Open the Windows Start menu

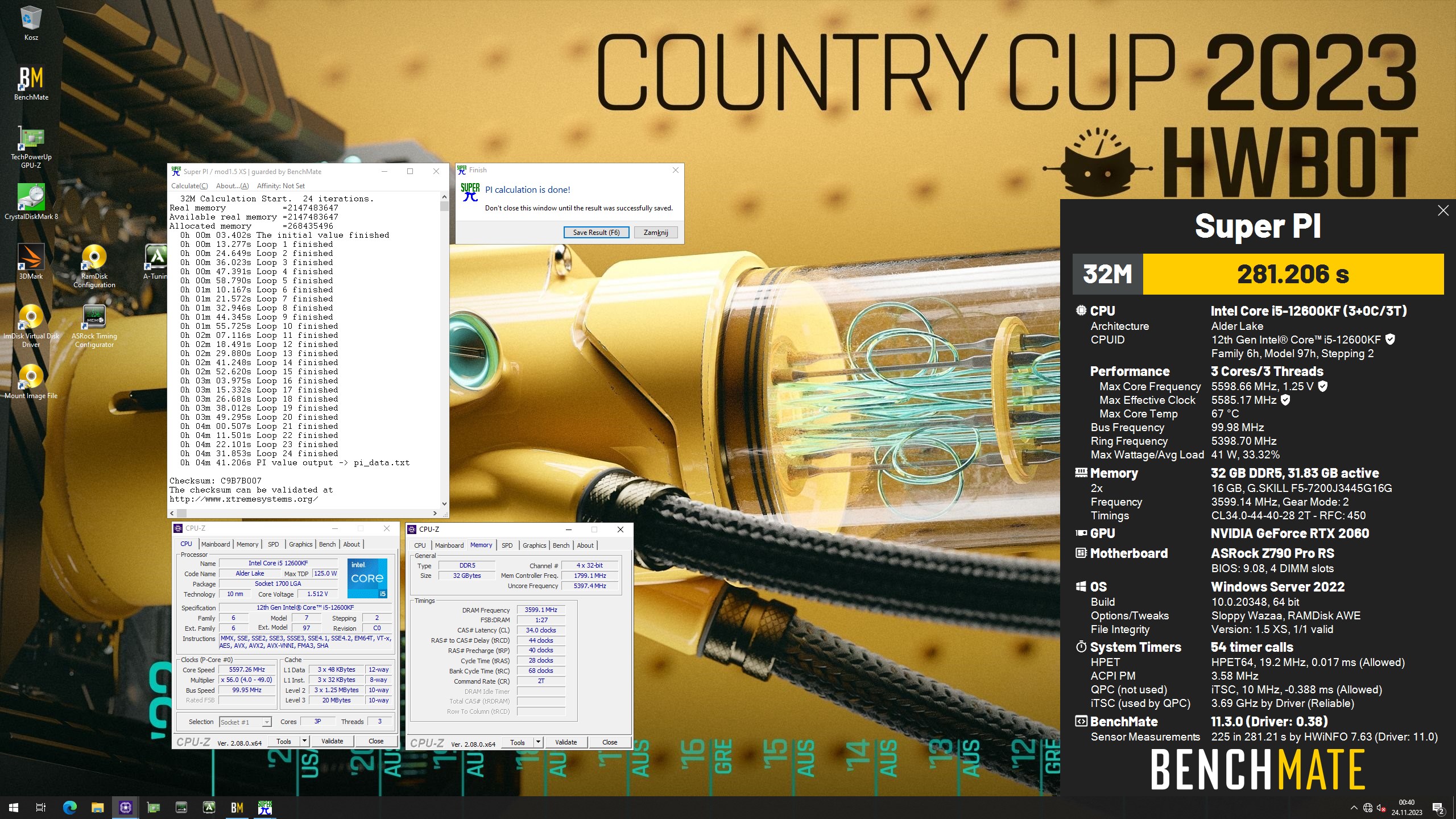pyautogui.click(x=14, y=808)
